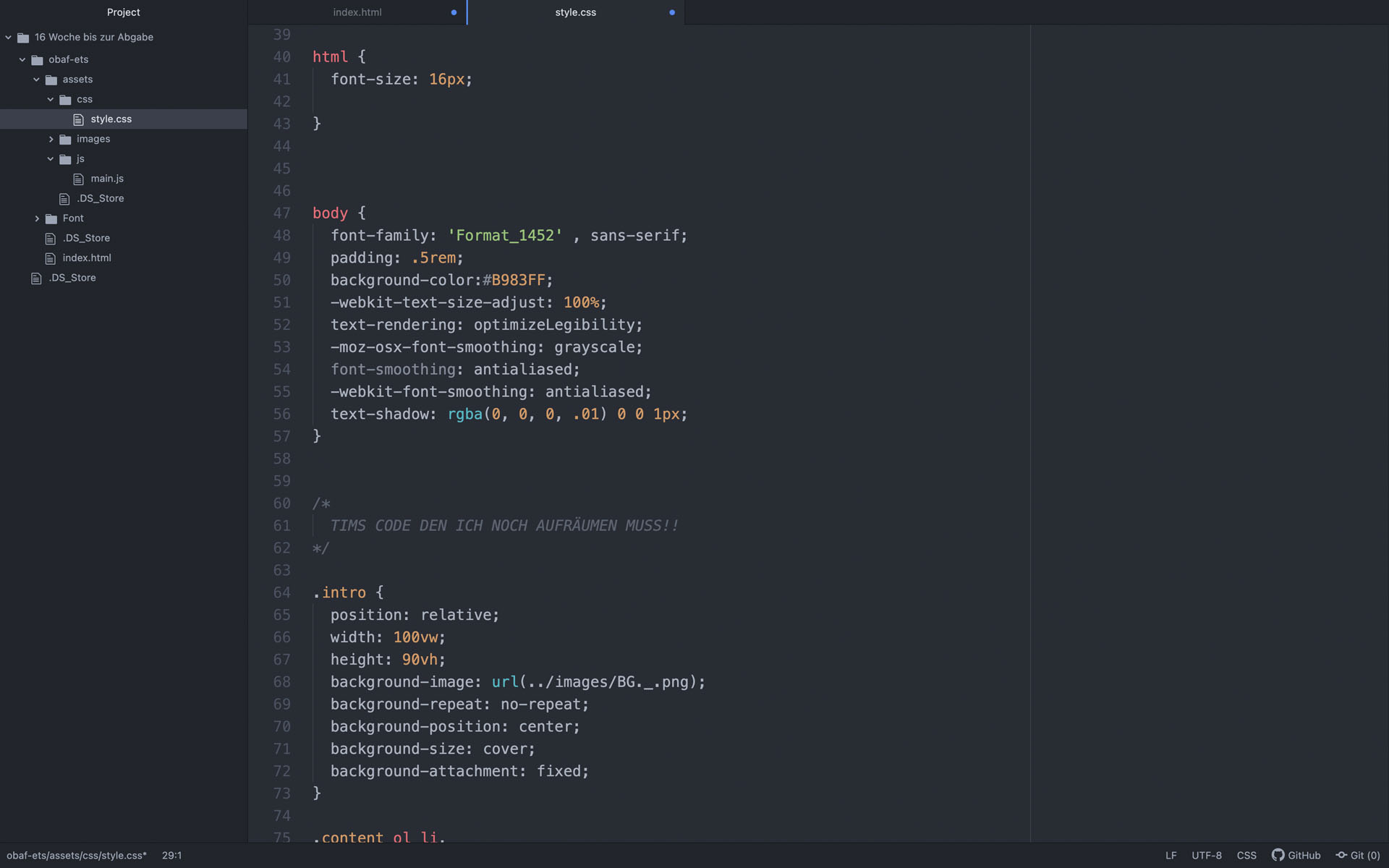This screenshot has height=868, width=1389.
Task: Change line ending via LF selector
Action: pos(1171,855)
